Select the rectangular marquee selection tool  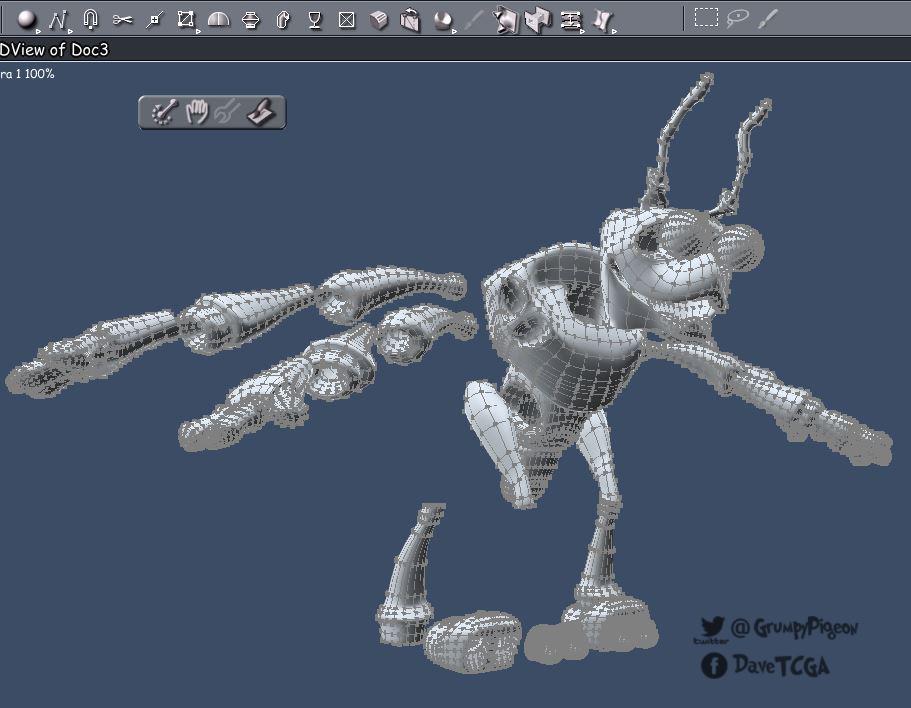[706, 17]
